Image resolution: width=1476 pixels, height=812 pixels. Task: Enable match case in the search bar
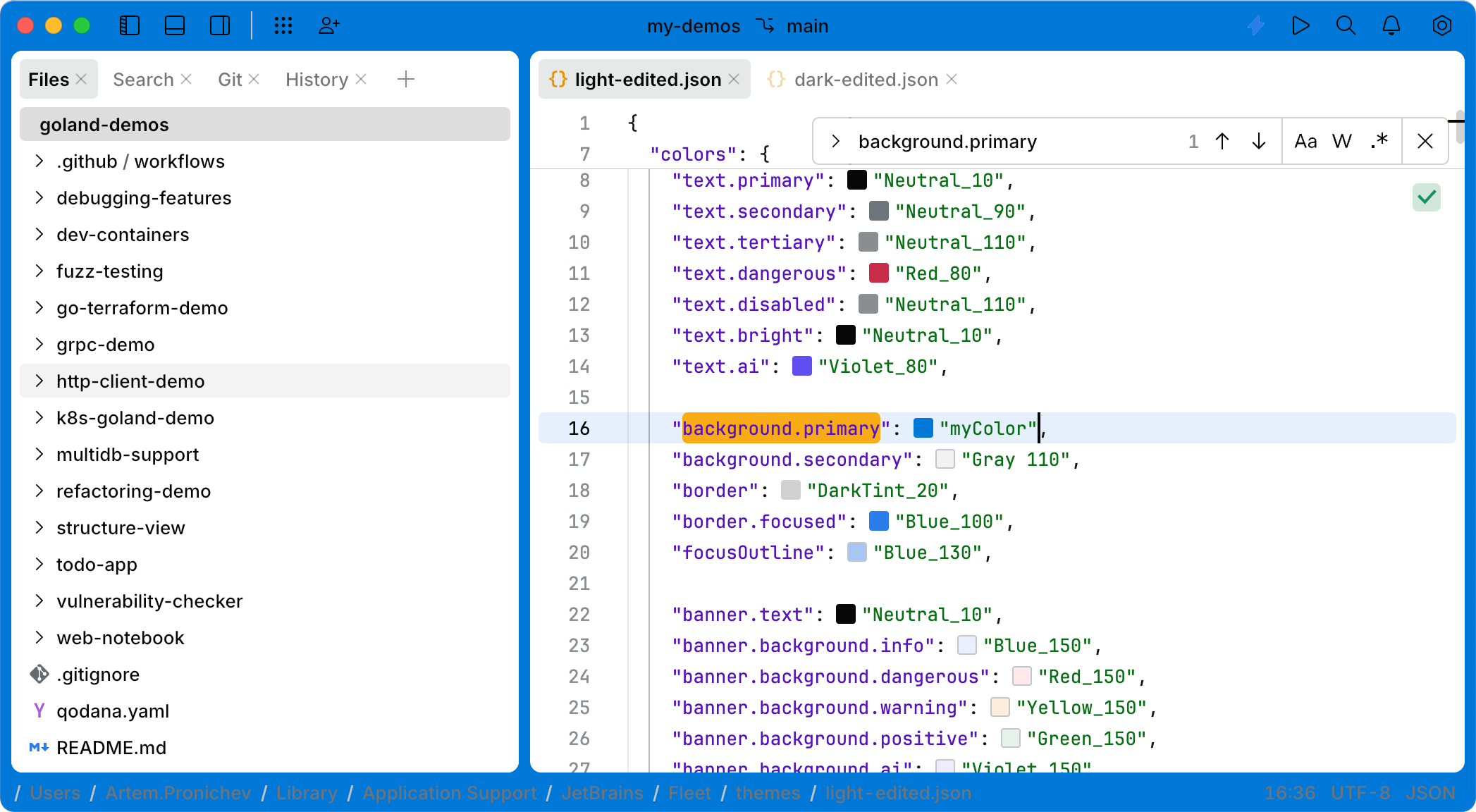[1305, 140]
